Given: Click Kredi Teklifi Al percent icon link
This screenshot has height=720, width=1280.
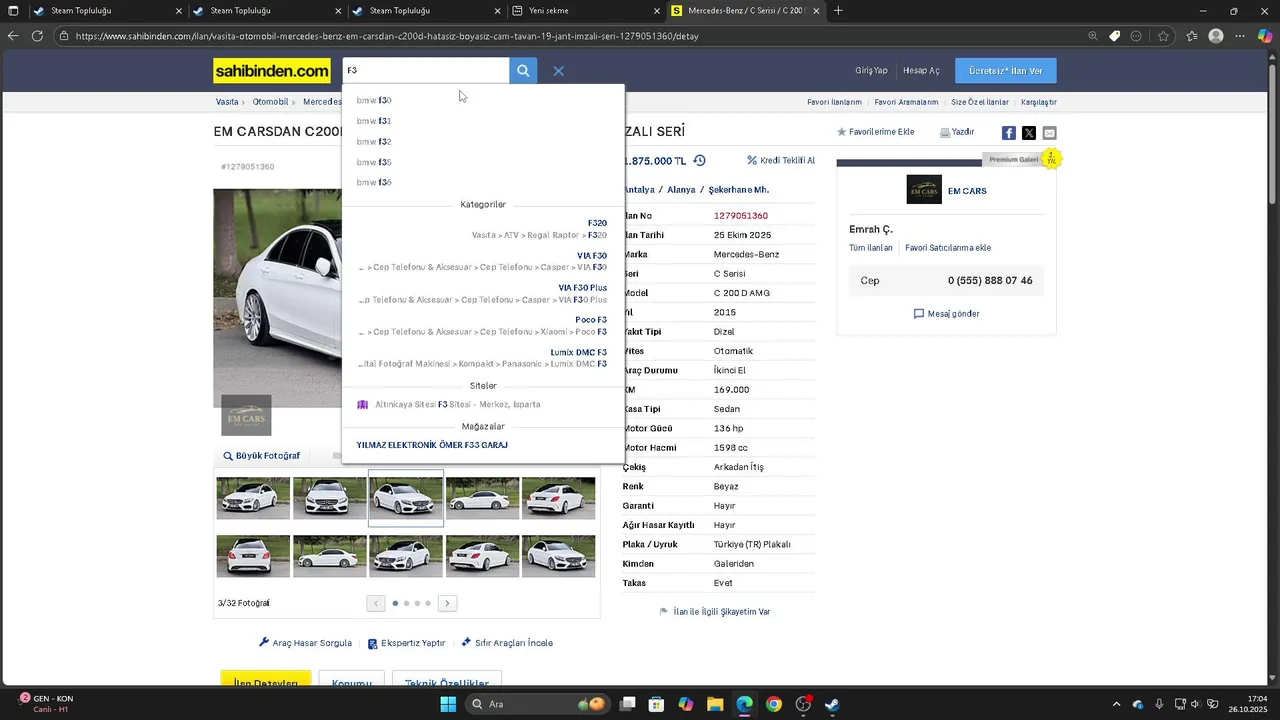Looking at the screenshot, I should pos(781,161).
